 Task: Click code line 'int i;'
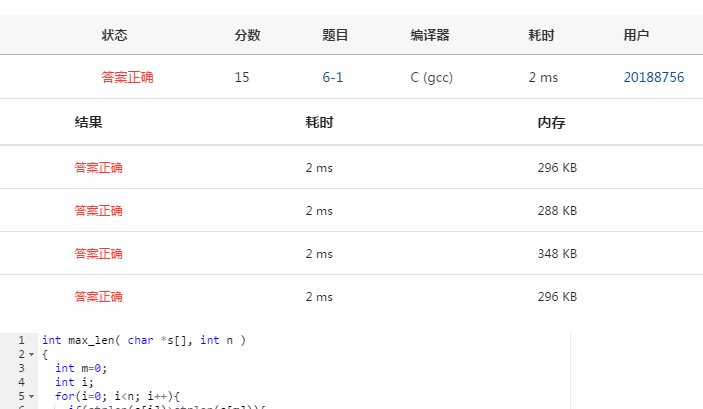tap(74, 382)
